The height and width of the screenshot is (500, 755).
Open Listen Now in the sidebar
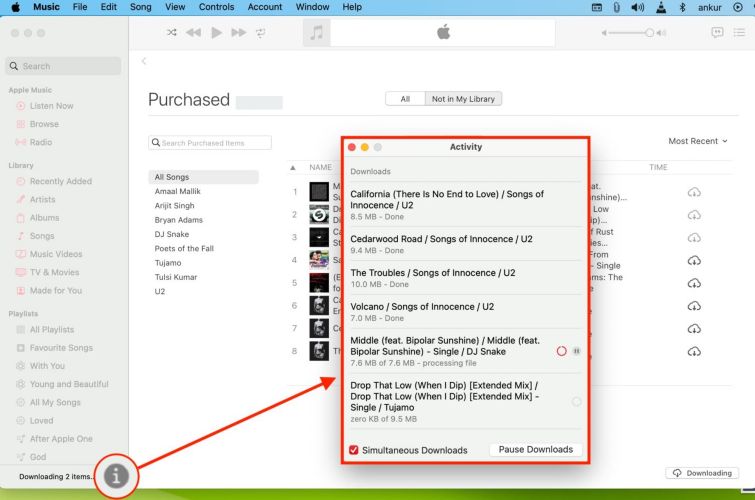pyautogui.click(x=50, y=105)
